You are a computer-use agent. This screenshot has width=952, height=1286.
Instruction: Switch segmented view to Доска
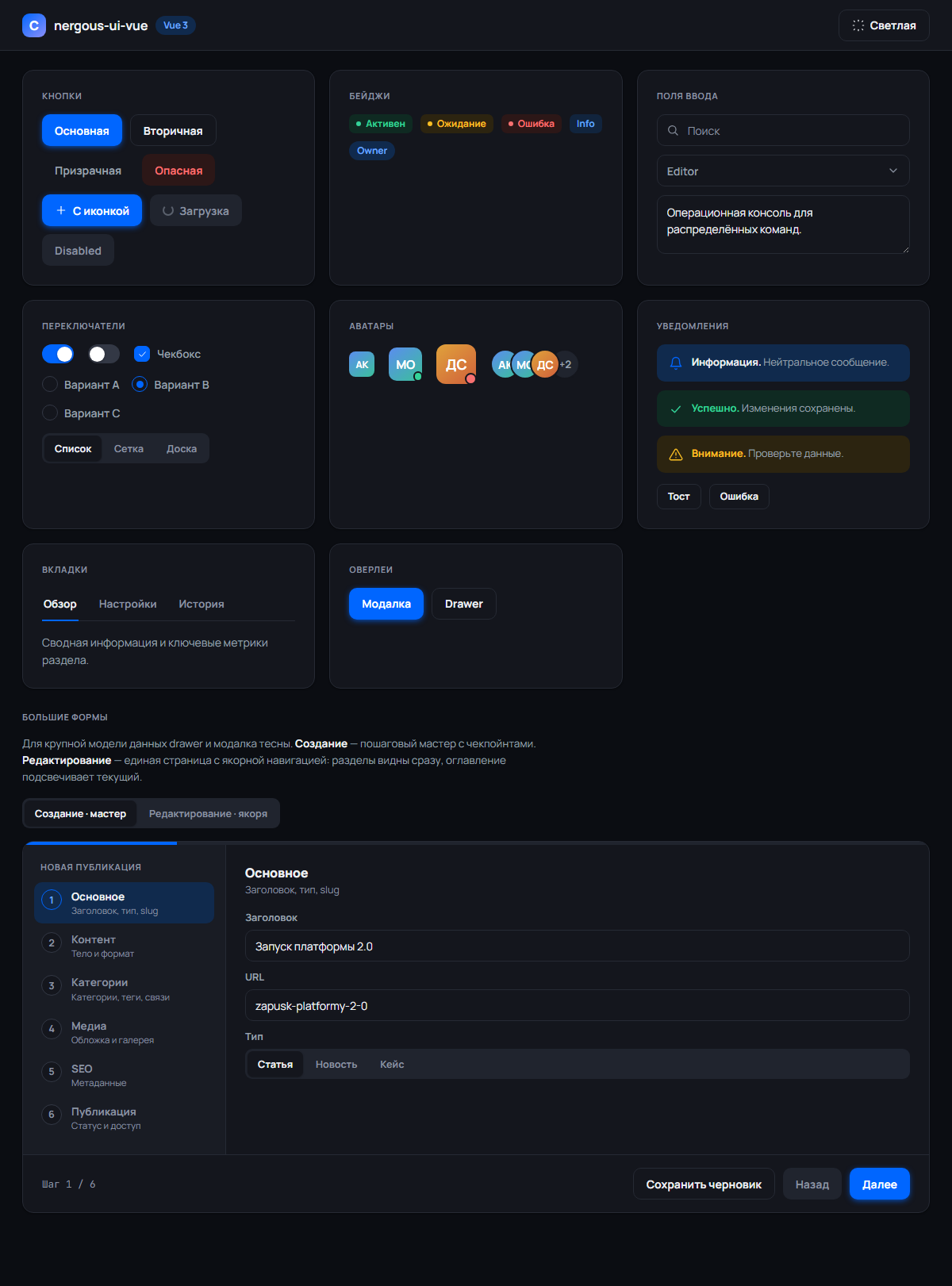click(x=182, y=448)
